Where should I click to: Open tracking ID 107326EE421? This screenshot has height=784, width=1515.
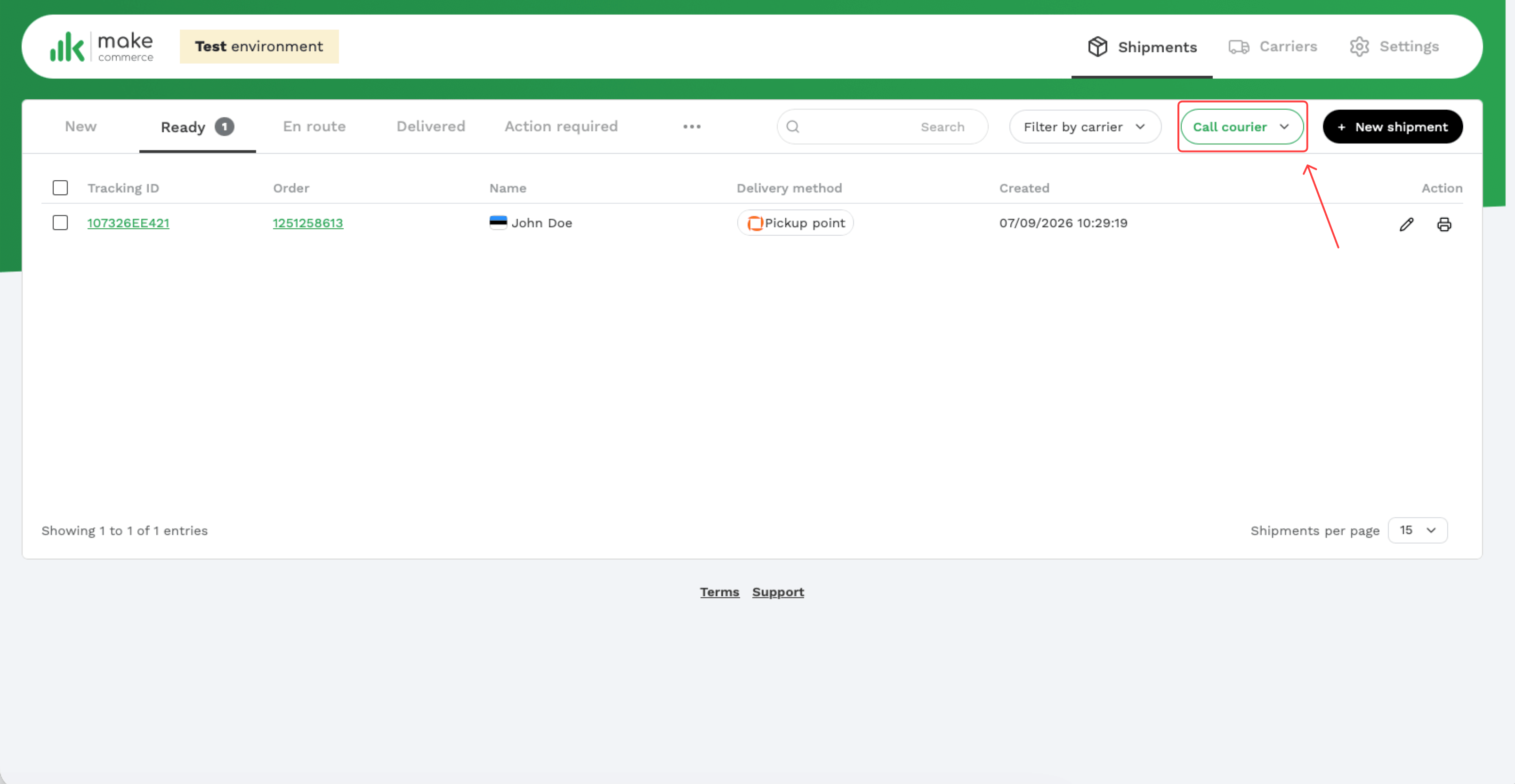pyautogui.click(x=128, y=223)
